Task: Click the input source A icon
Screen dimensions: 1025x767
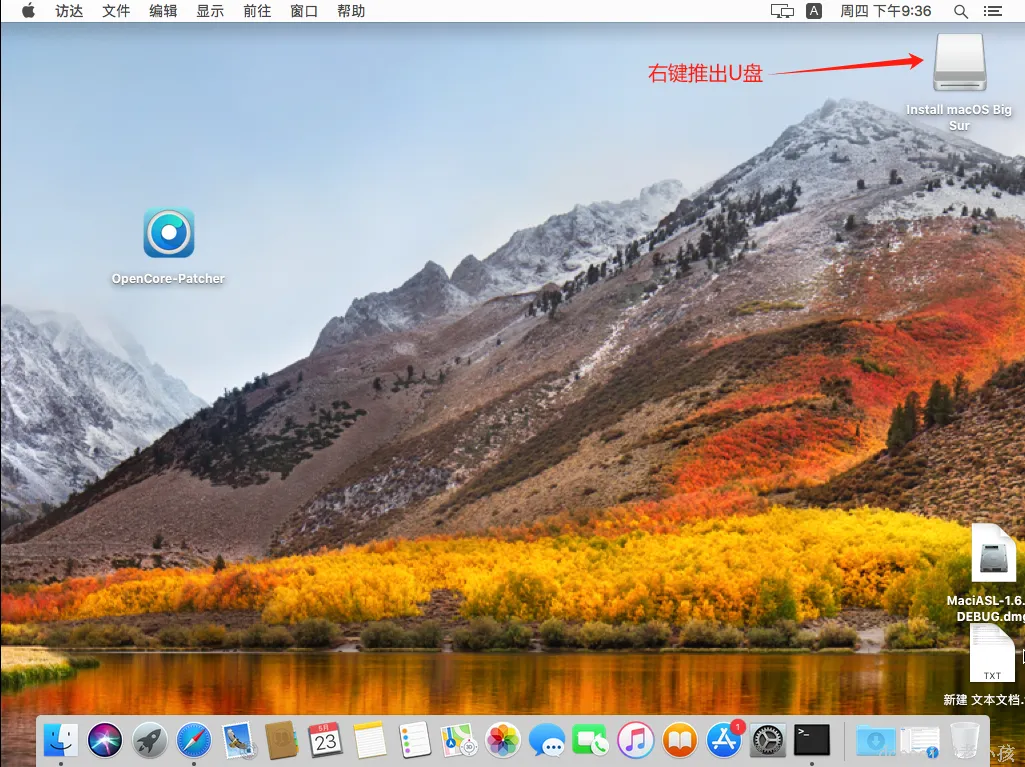Action: [x=814, y=11]
